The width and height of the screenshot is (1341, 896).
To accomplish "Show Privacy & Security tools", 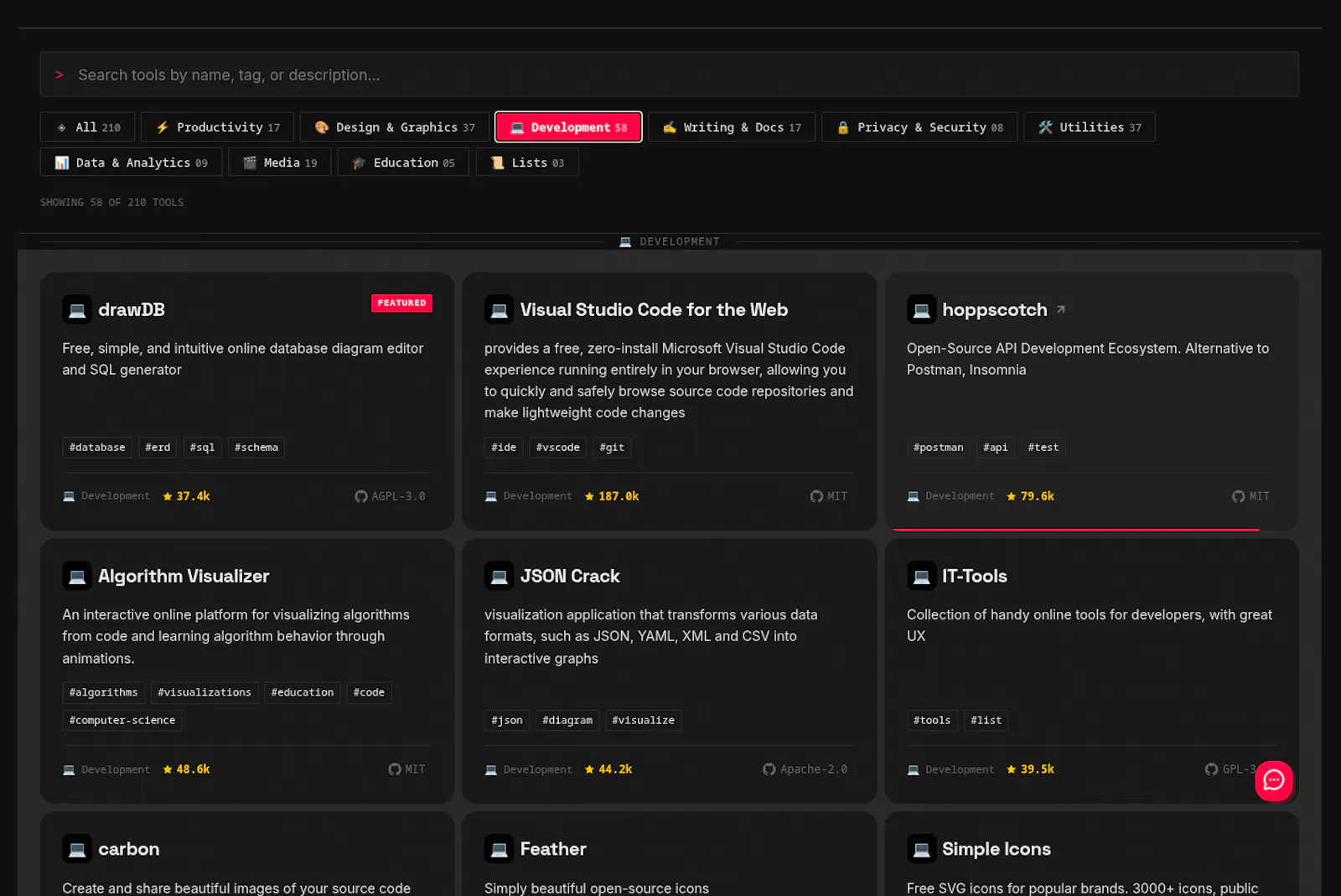I will coord(919,127).
